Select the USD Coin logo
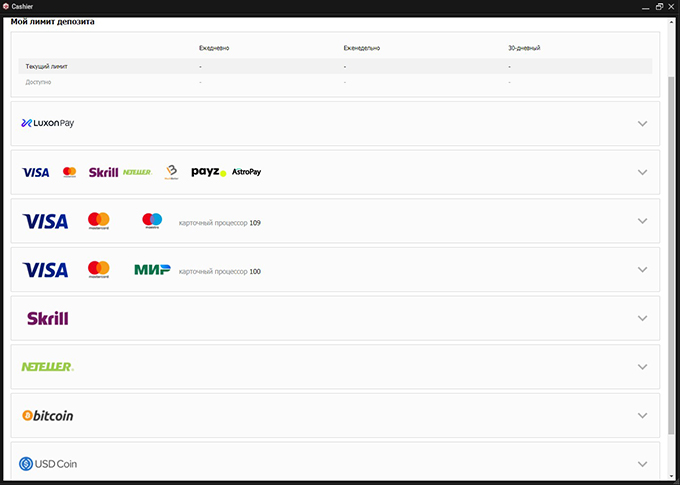This screenshot has height=485, width=680. (49, 464)
